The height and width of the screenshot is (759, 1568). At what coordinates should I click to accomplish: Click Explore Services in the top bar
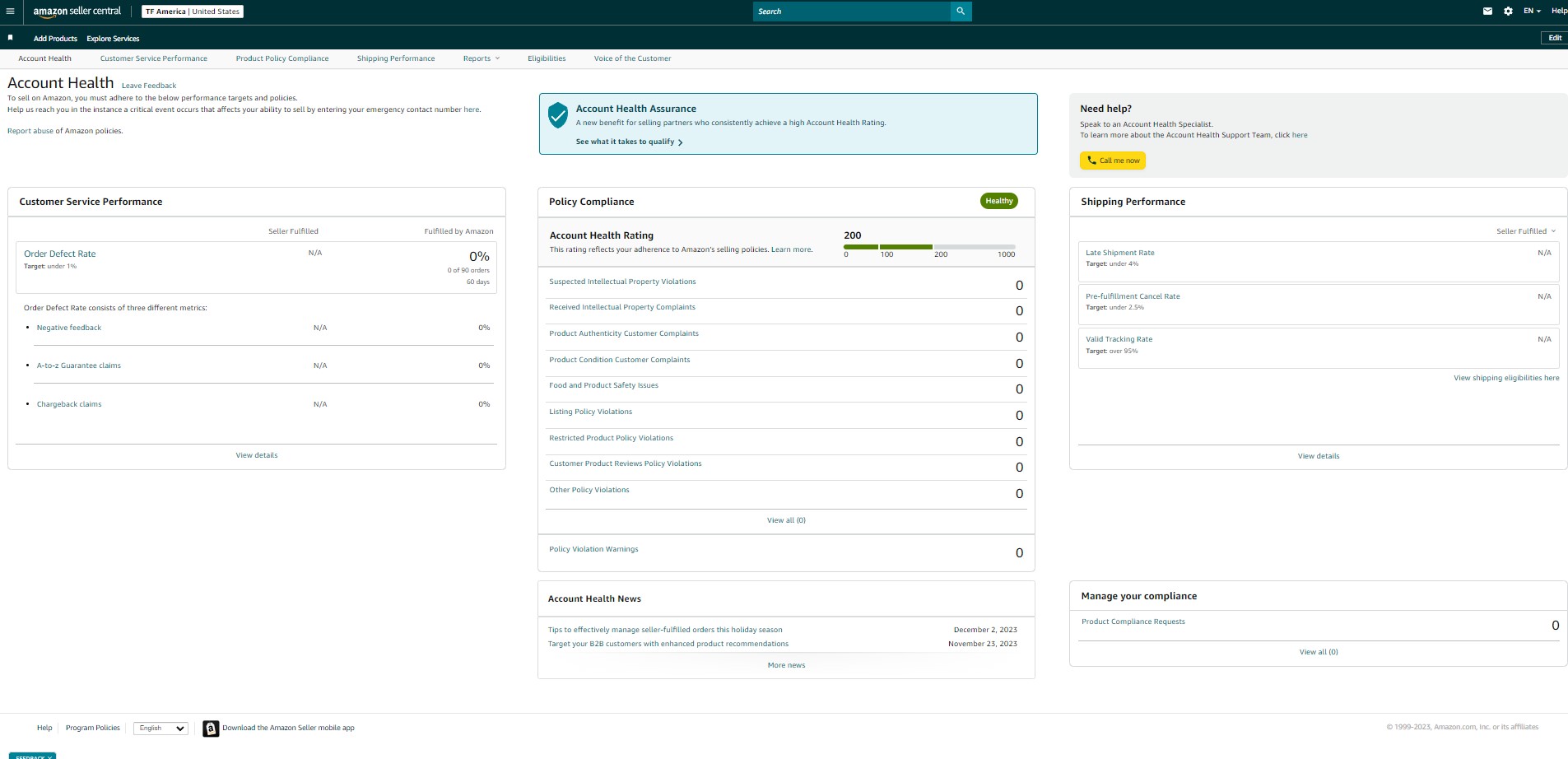click(x=113, y=39)
